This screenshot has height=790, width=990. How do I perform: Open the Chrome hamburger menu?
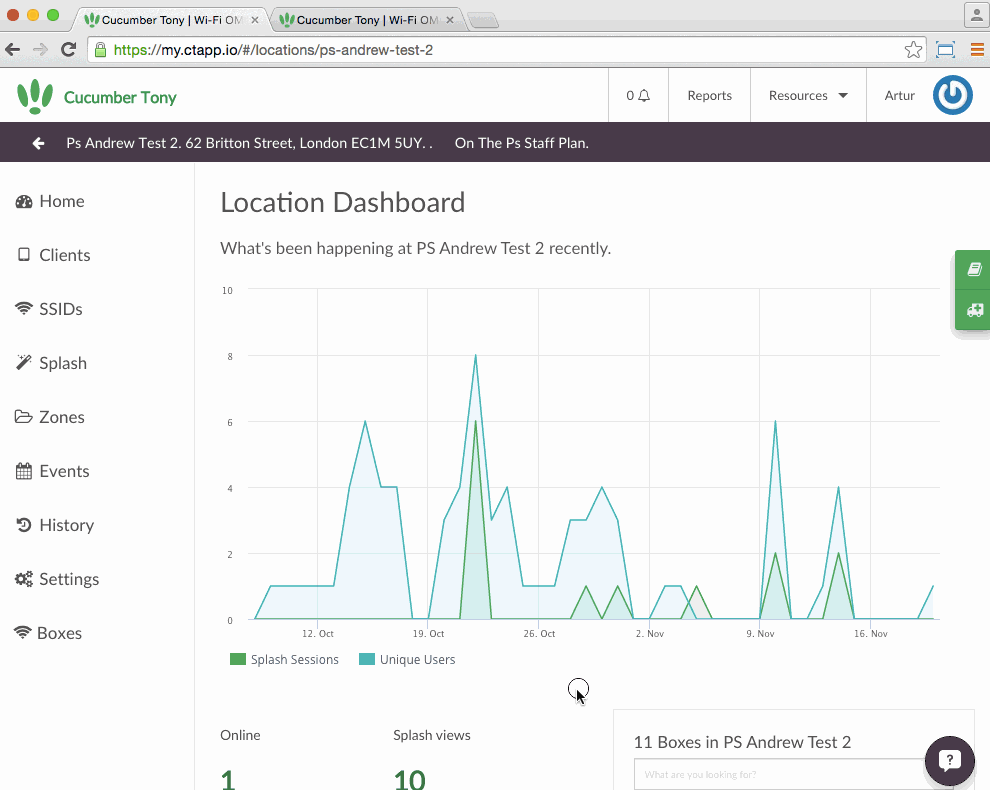[977, 49]
